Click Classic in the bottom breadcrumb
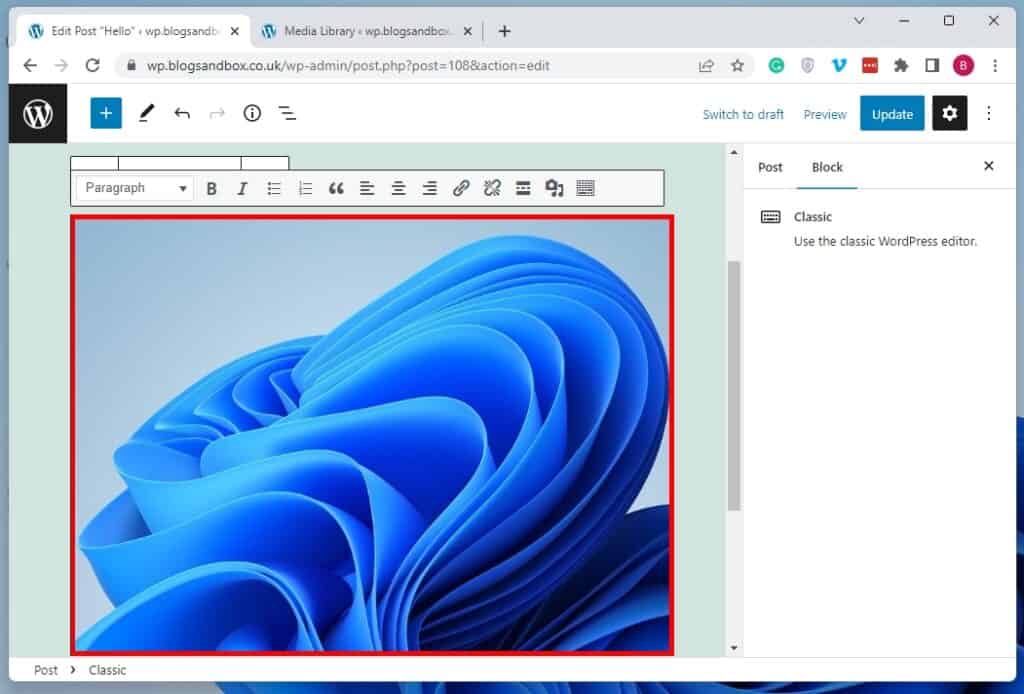This screenshot has width=1024, height=694. 107,670
